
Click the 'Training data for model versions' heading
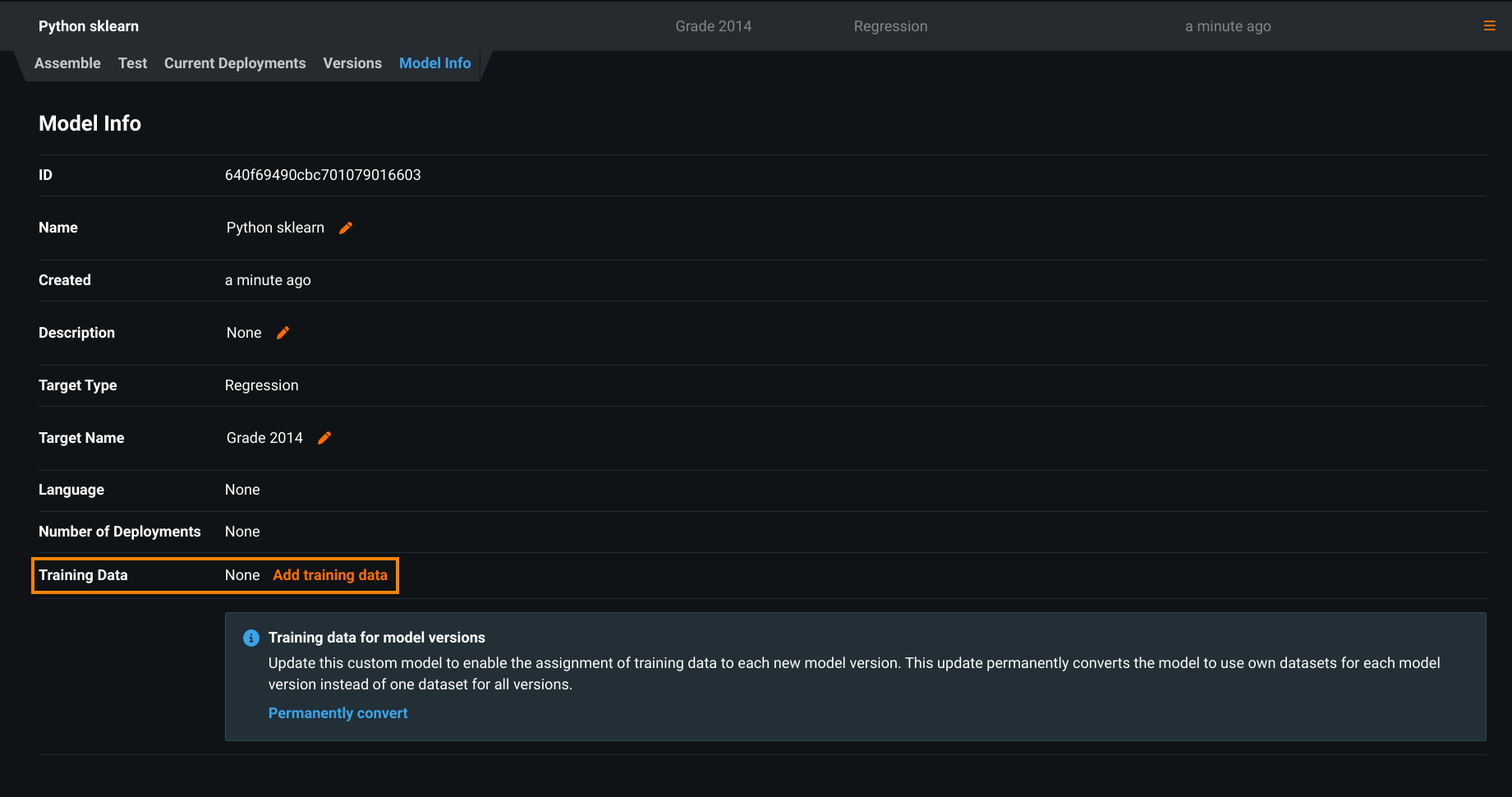click(x=376, y=638)
